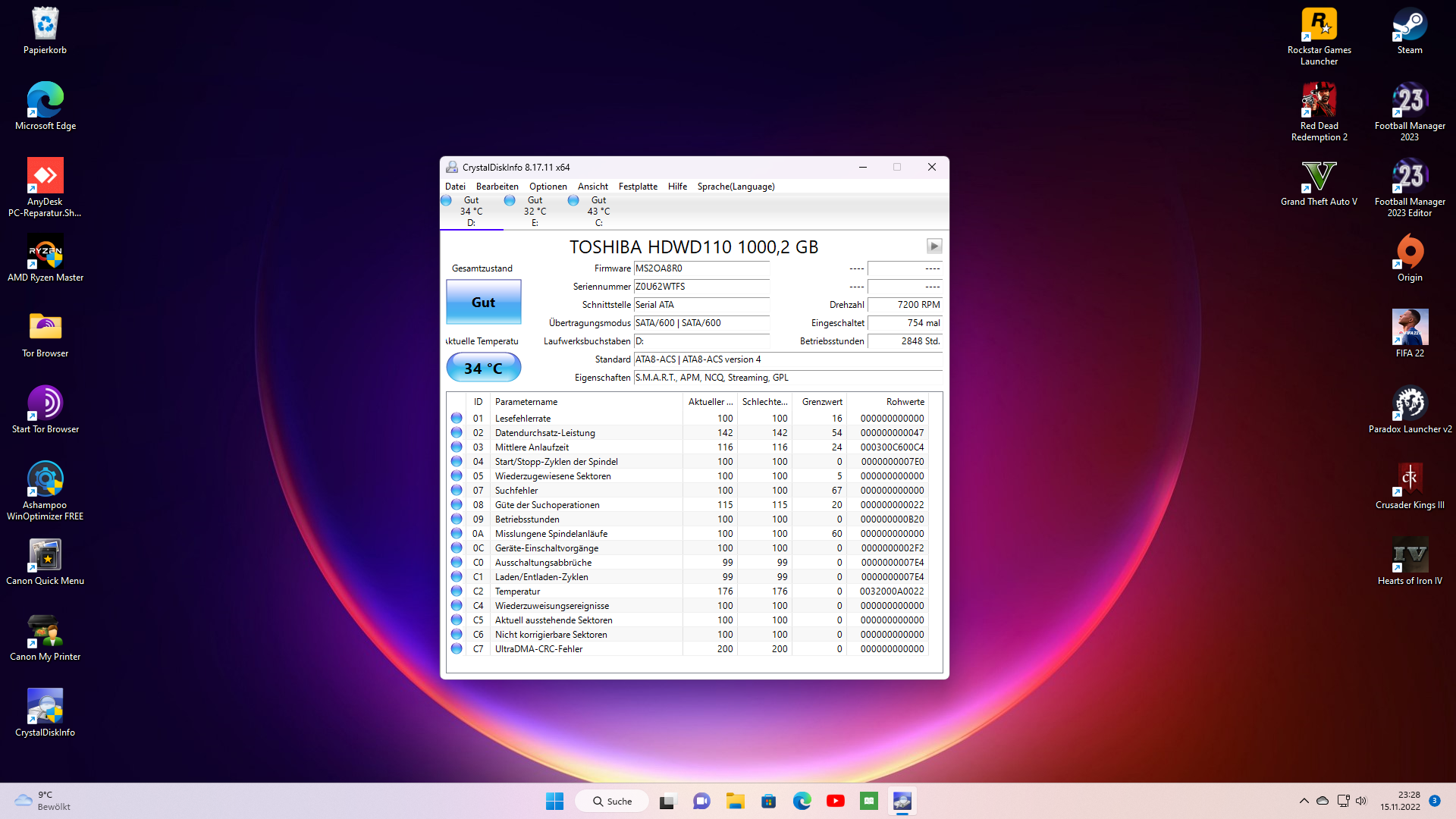Screen dimensions: 1456x819
Task: Open the CrystalDiskInfo desktop shortcut
Action: [x=45, y=705]
